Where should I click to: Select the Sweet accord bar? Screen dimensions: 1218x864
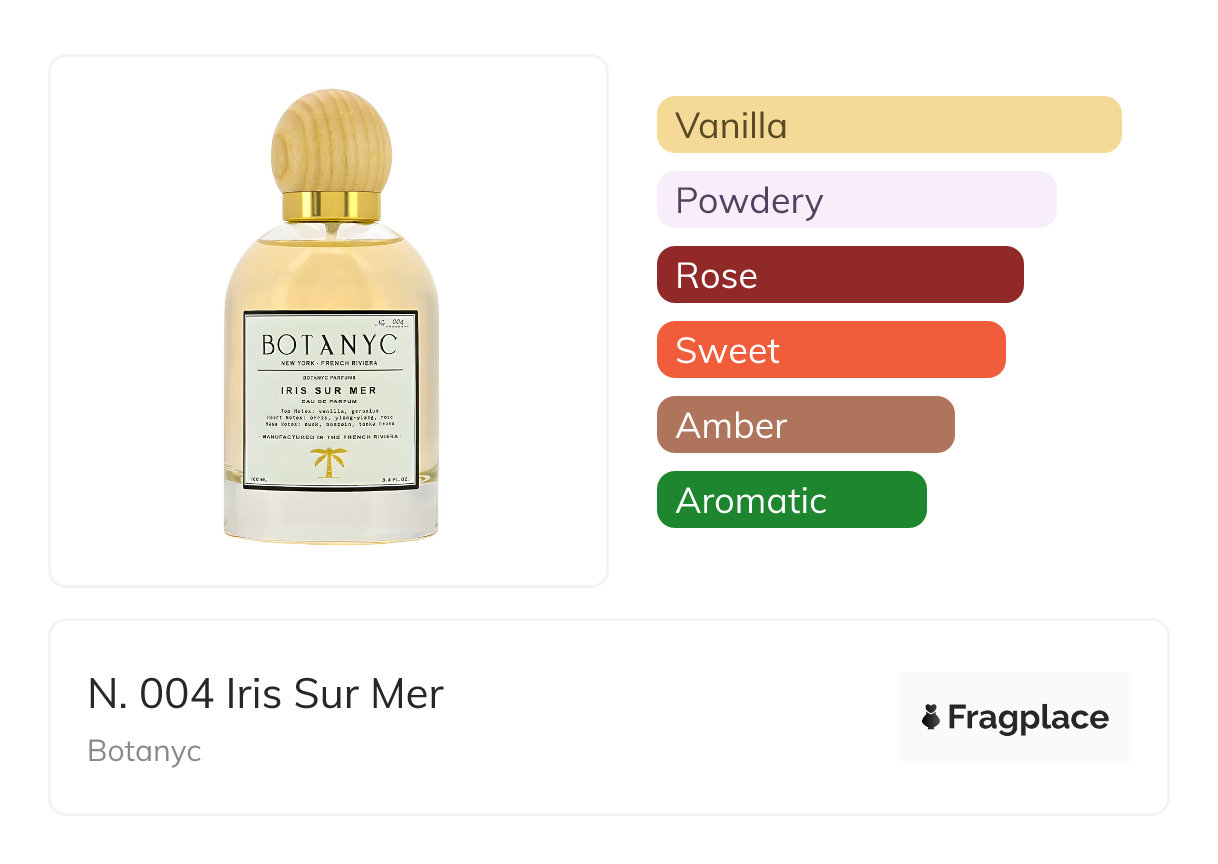point(830,350)
